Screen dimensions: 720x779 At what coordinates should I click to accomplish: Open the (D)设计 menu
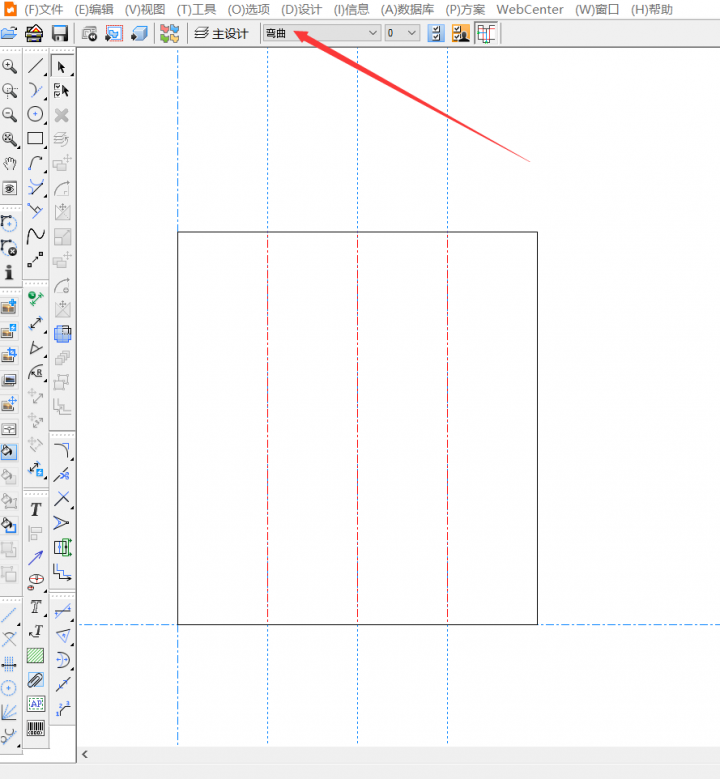point(302,9)
